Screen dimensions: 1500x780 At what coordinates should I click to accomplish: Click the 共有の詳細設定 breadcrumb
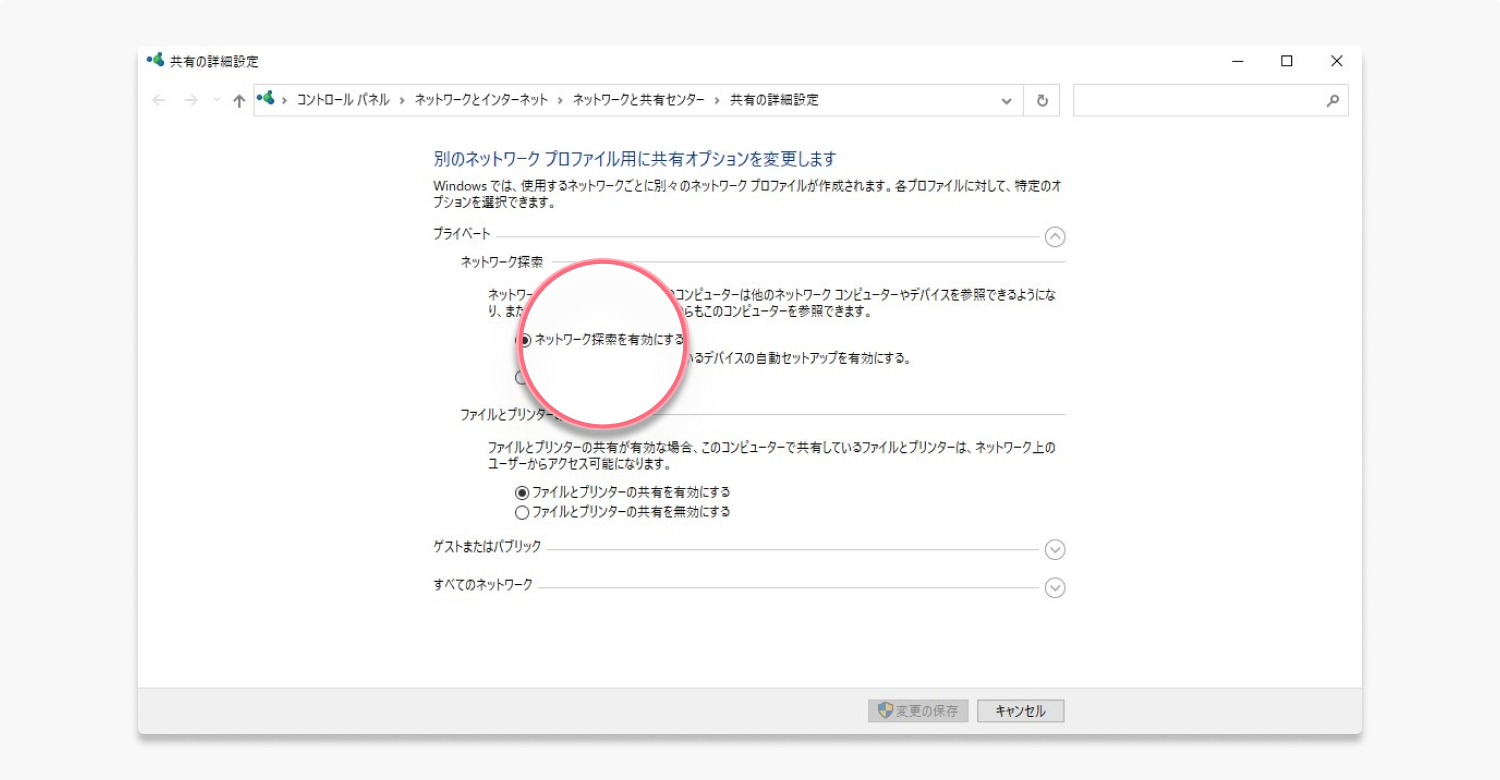click(x=774, y=100)
